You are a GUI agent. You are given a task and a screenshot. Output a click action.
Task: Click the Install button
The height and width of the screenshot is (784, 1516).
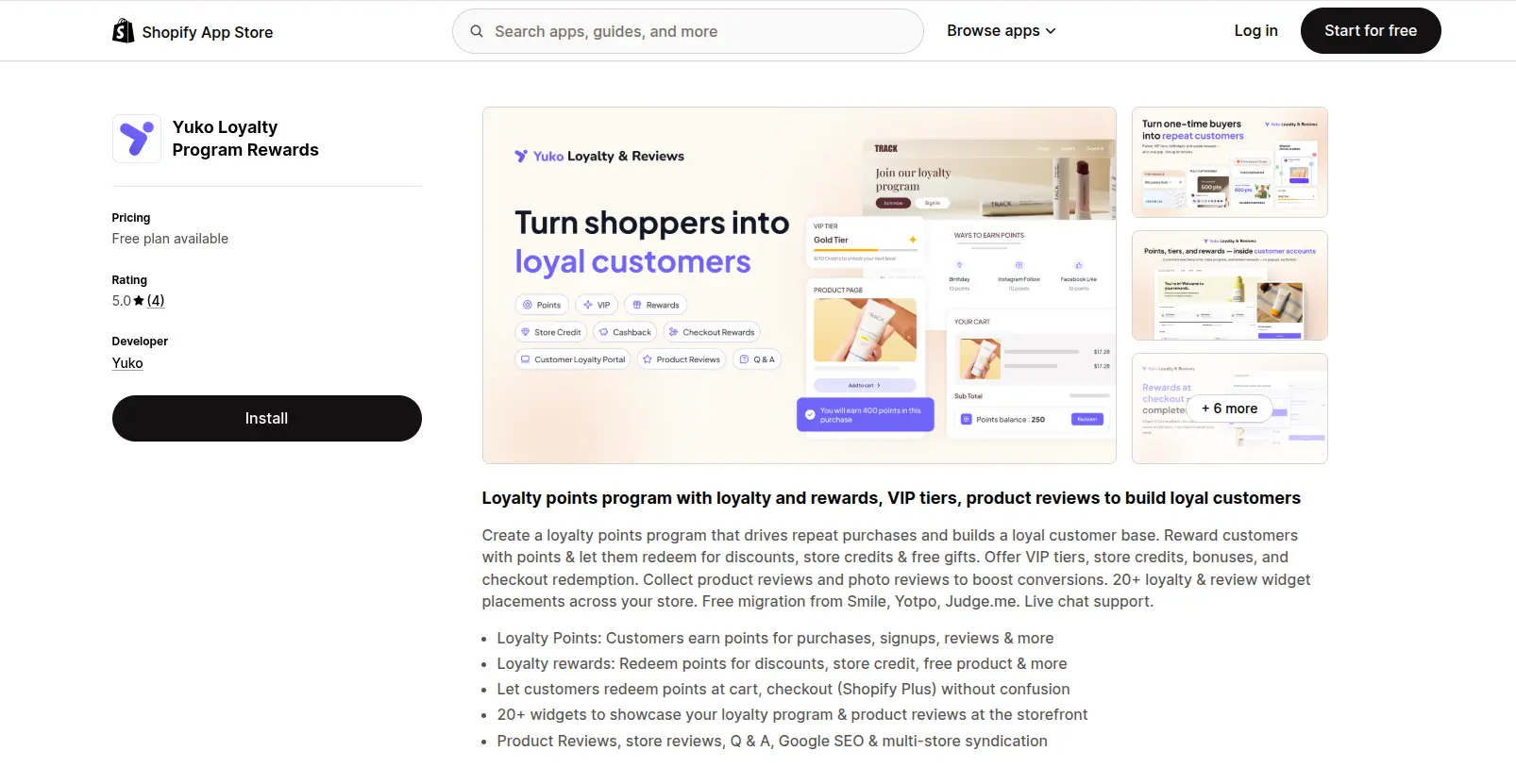pos(266,418)
